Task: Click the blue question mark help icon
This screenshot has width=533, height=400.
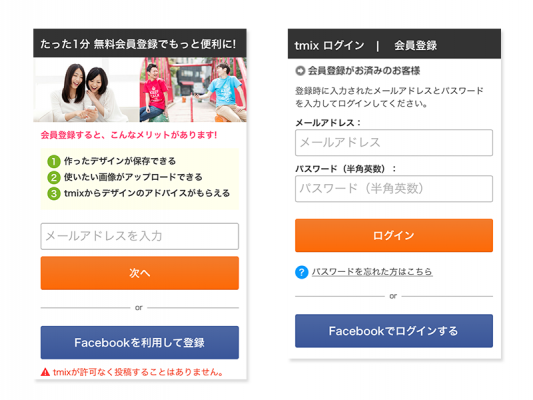Action: (302, 272)
